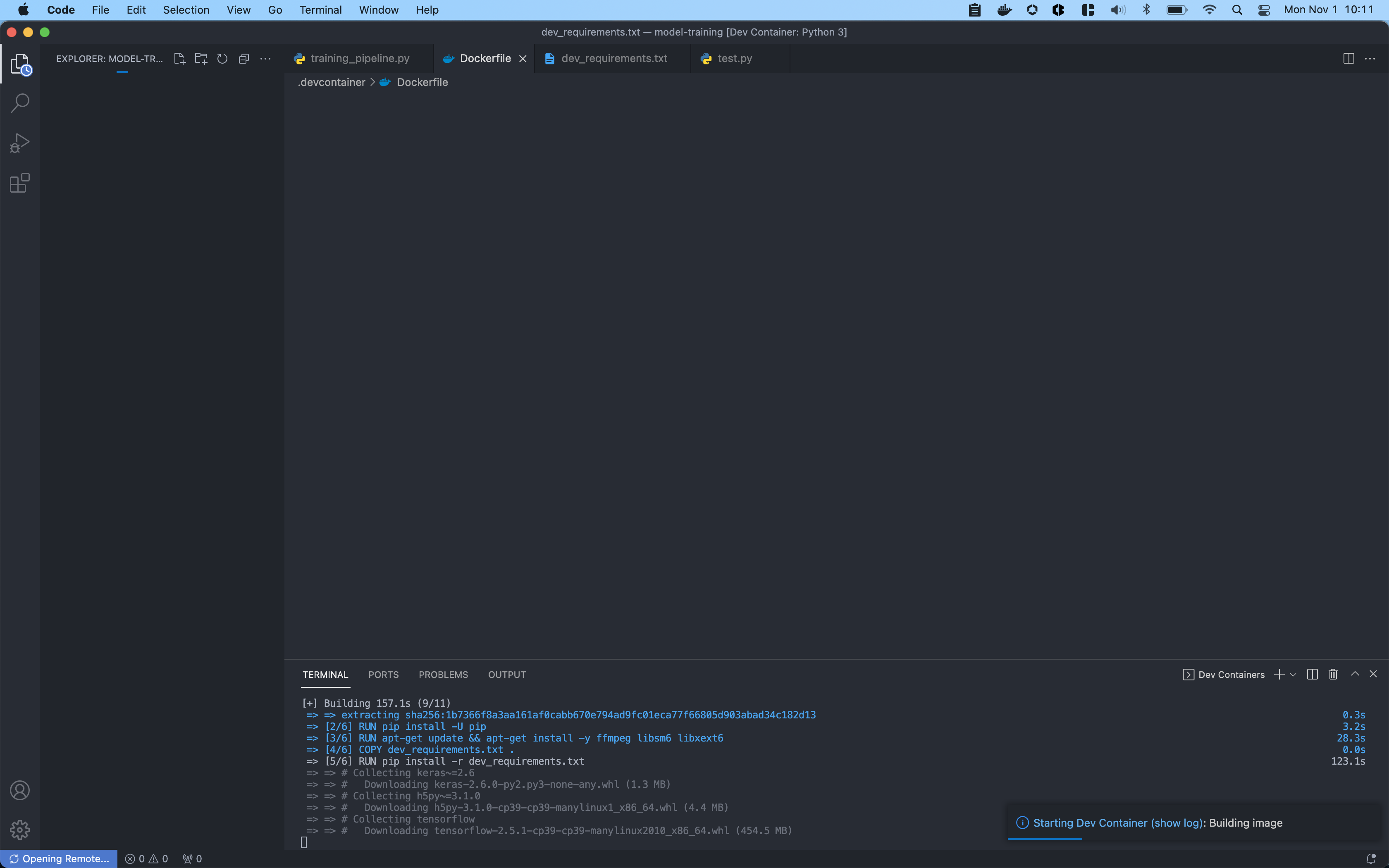Open the Explorer sidebar
Screen dimensions: 1389x868
click(x=21, y=64)
